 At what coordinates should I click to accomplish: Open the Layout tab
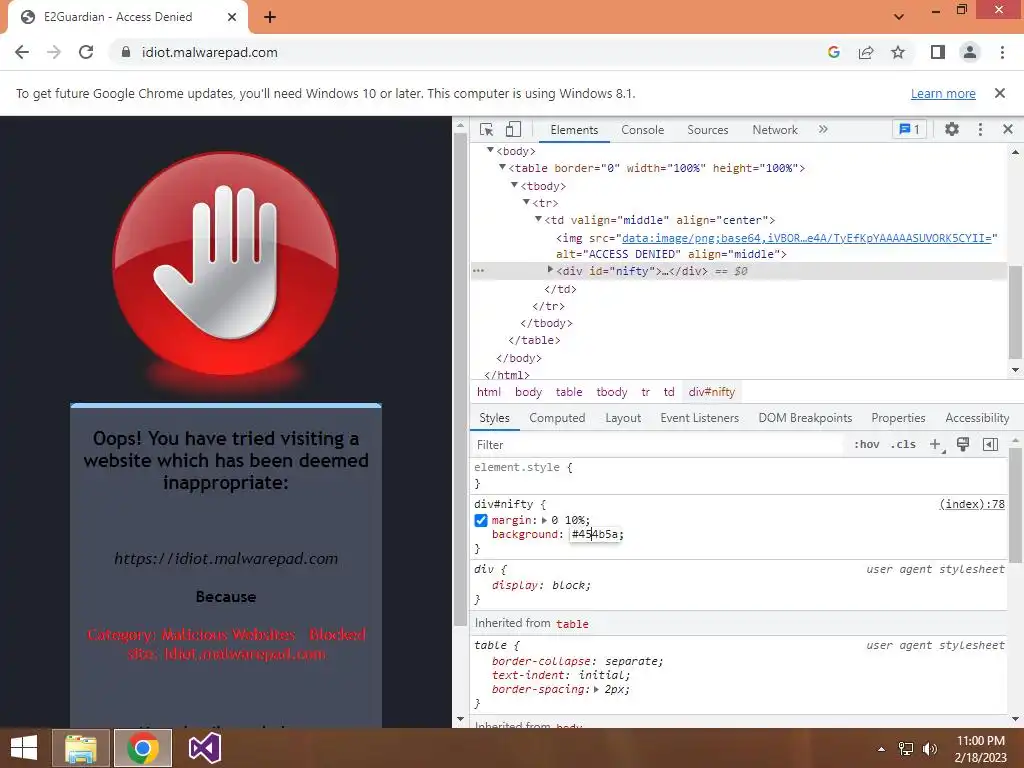pyautogui.click(x=623, y=418)
